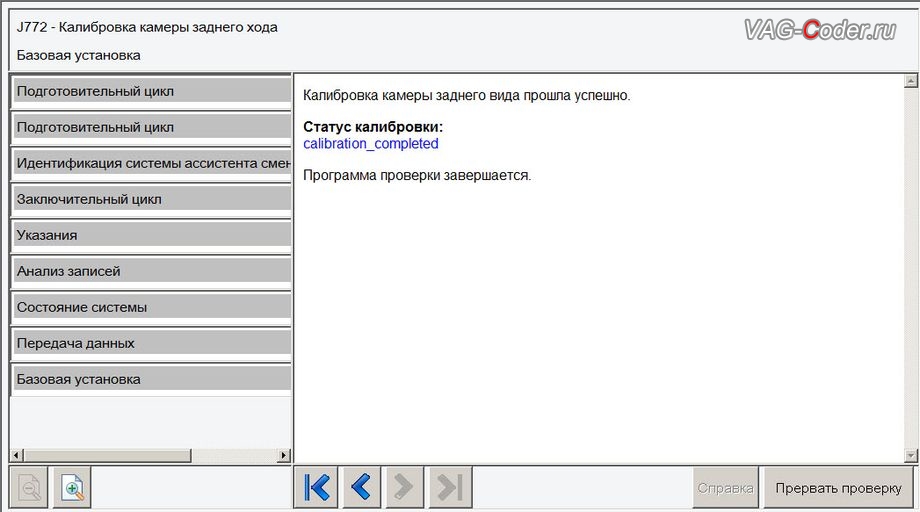Click Прервать проверку button

click(x=838, y=487)
